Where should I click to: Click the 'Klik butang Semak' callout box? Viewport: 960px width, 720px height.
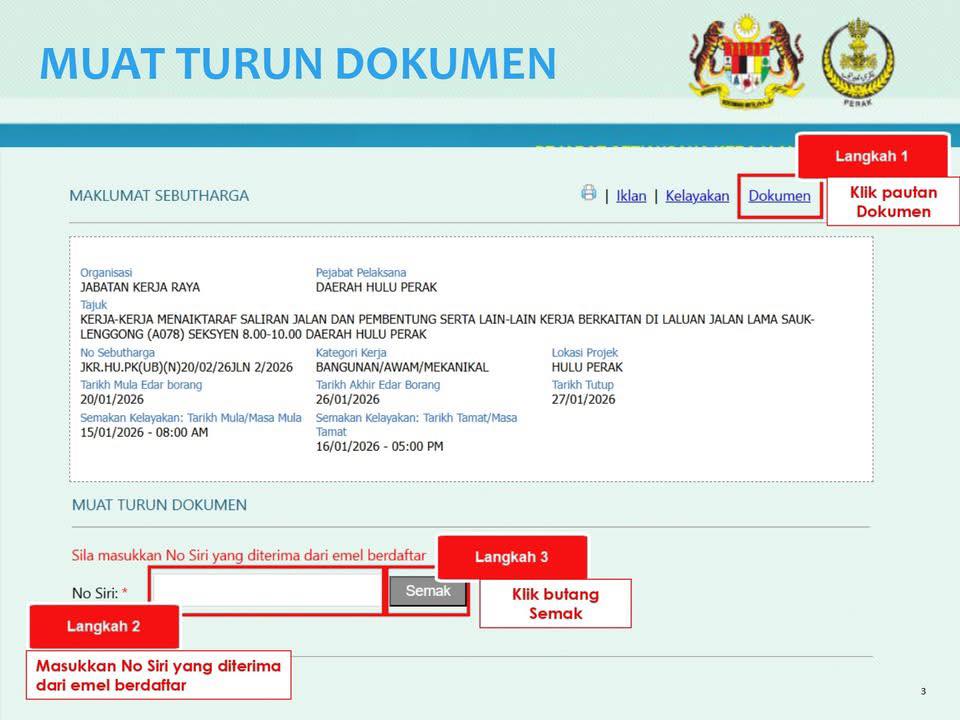pos(555,603)
